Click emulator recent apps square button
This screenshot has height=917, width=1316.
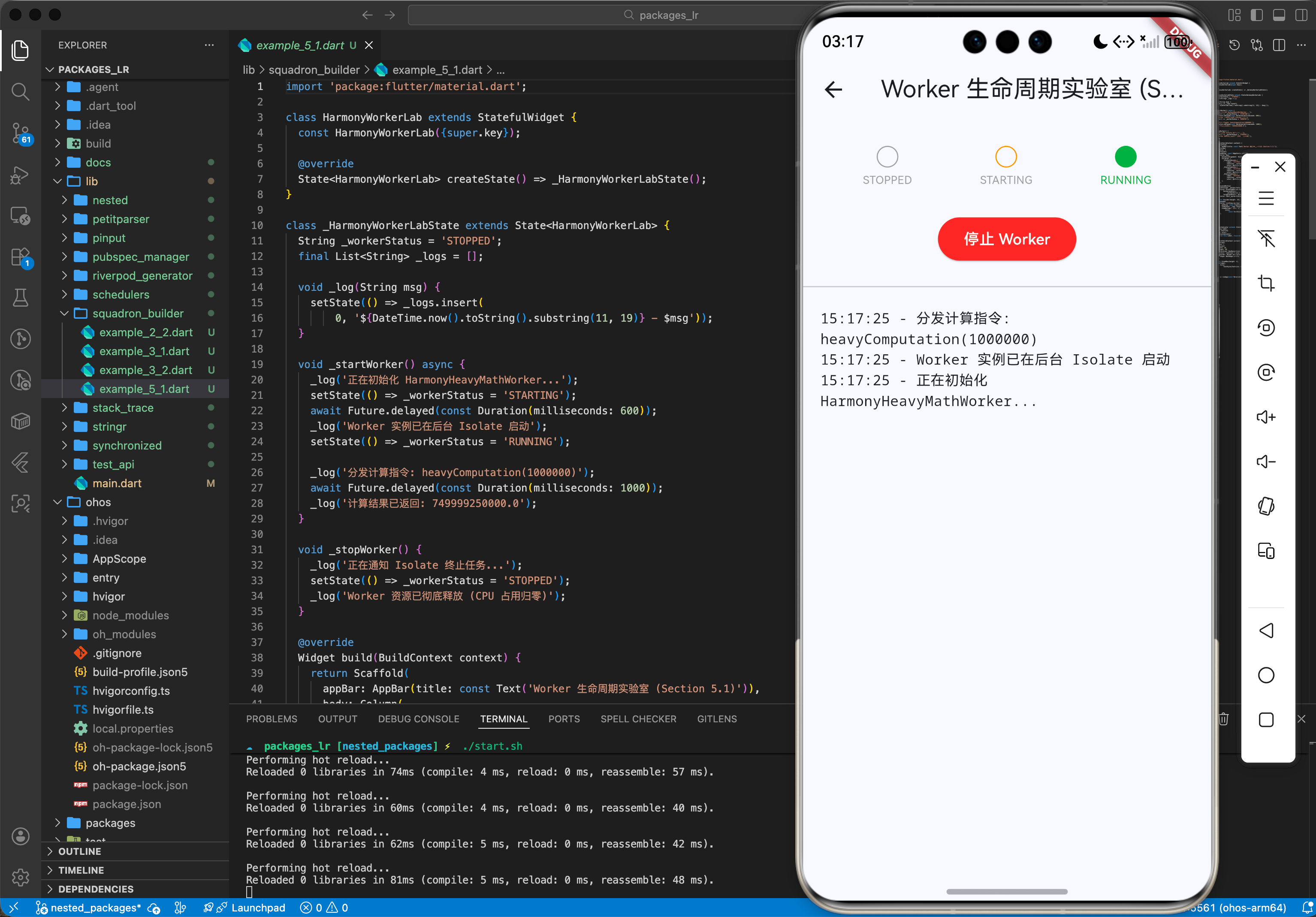(1265, 720)
